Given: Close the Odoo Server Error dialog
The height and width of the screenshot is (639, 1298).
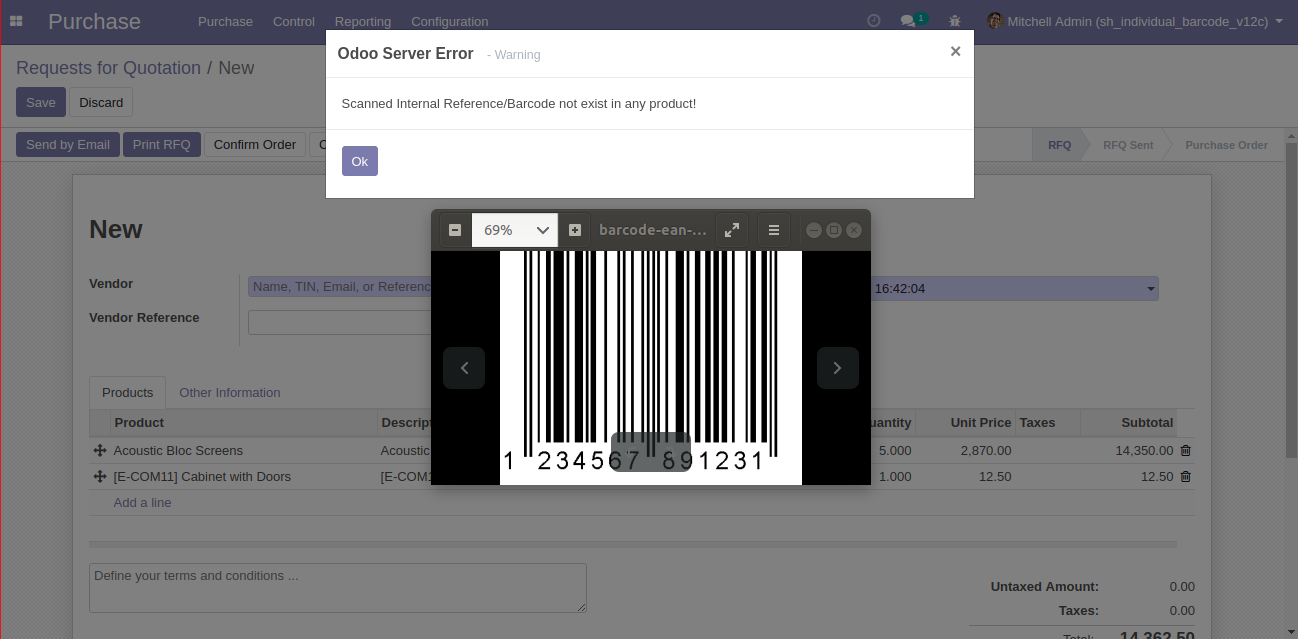Looking at the screenshot, I should coord(955,52).
